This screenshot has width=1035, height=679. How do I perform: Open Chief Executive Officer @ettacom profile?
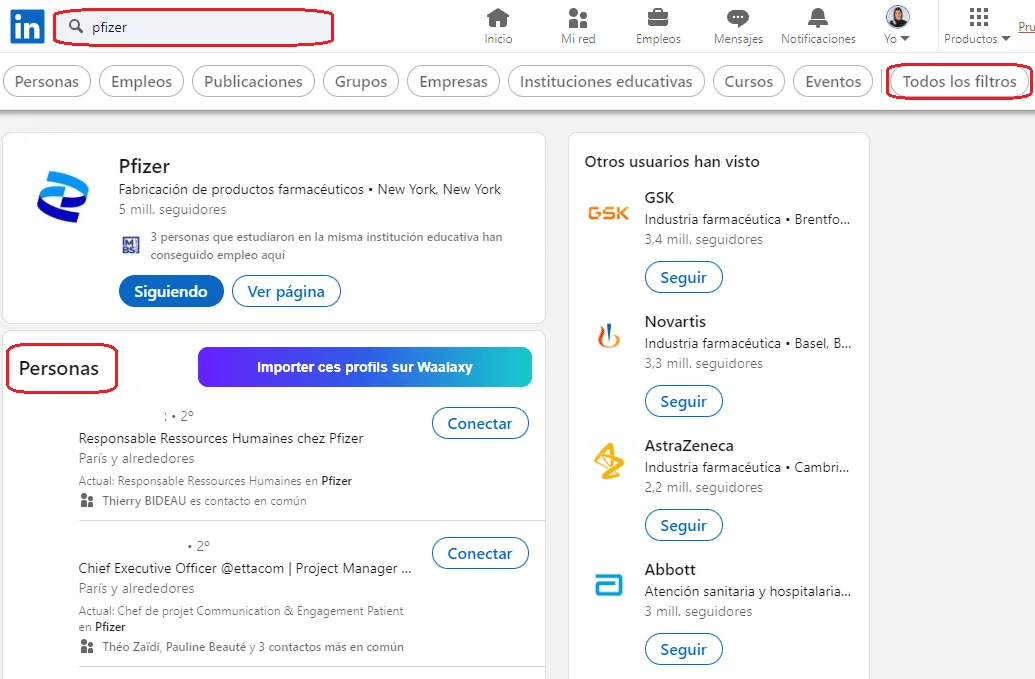point(244,568)
